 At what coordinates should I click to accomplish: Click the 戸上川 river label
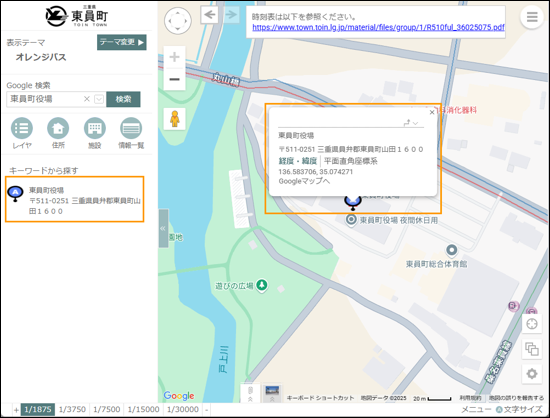(x=224, y=359)
